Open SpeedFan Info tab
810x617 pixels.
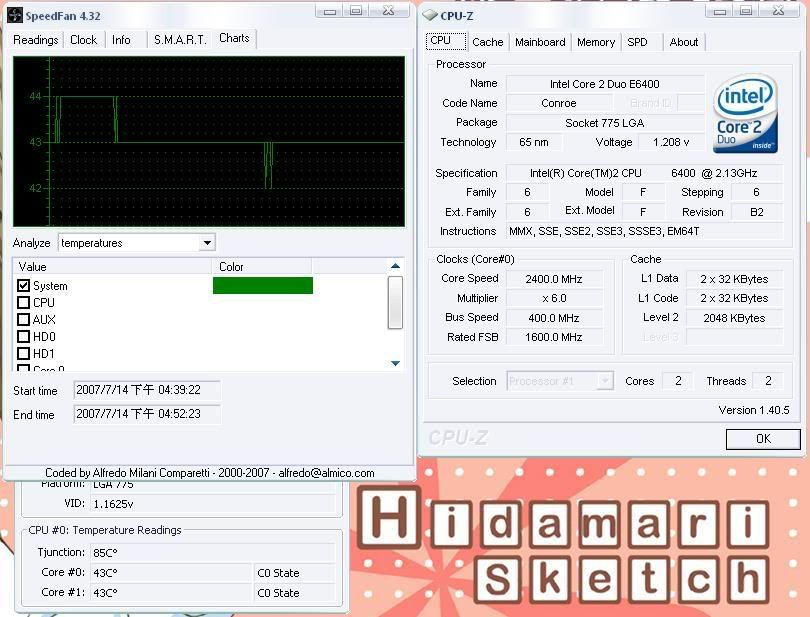pyautogui.click(x=121, y=40)
